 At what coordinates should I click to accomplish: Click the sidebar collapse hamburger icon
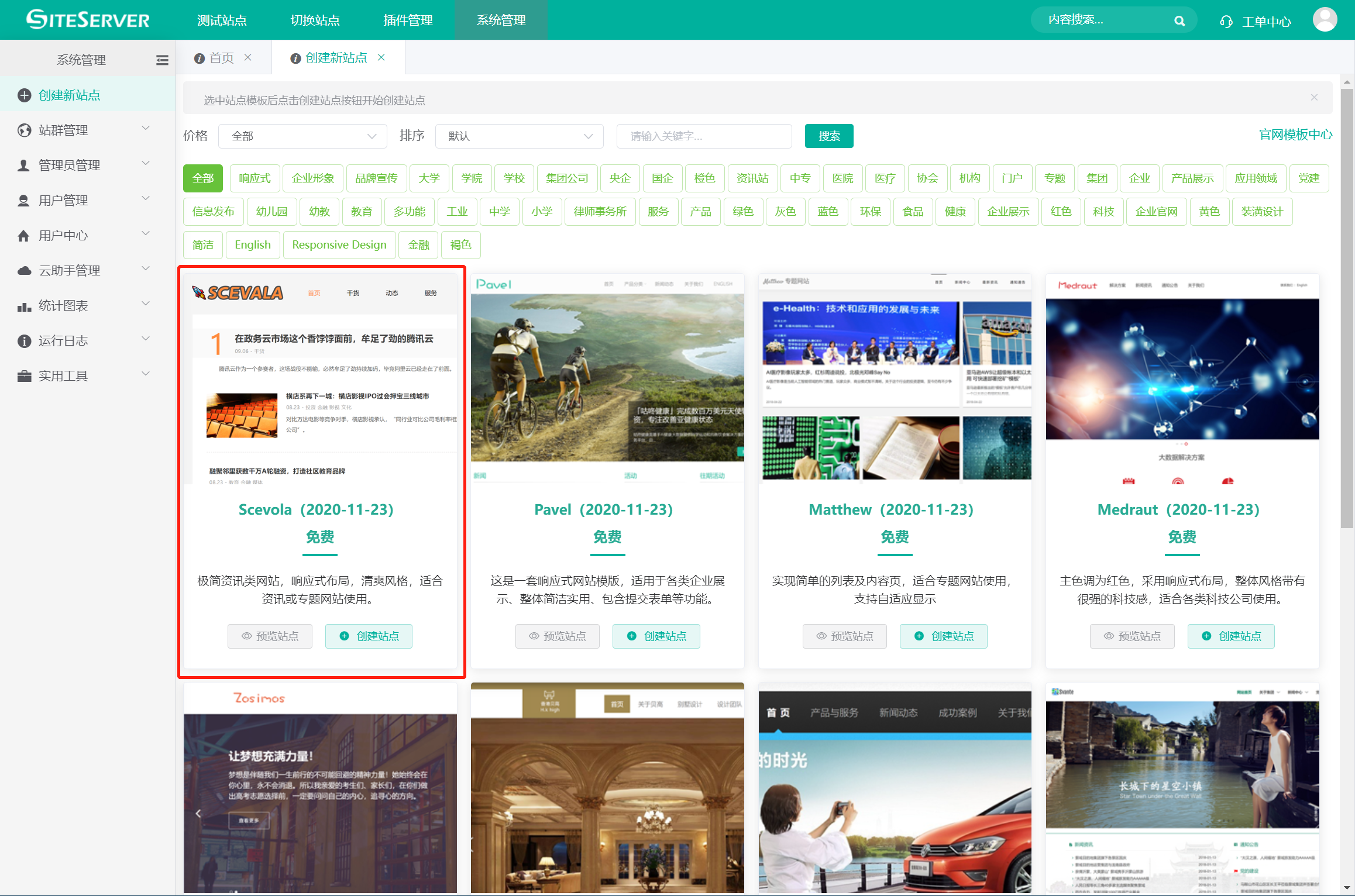point(162,60)
